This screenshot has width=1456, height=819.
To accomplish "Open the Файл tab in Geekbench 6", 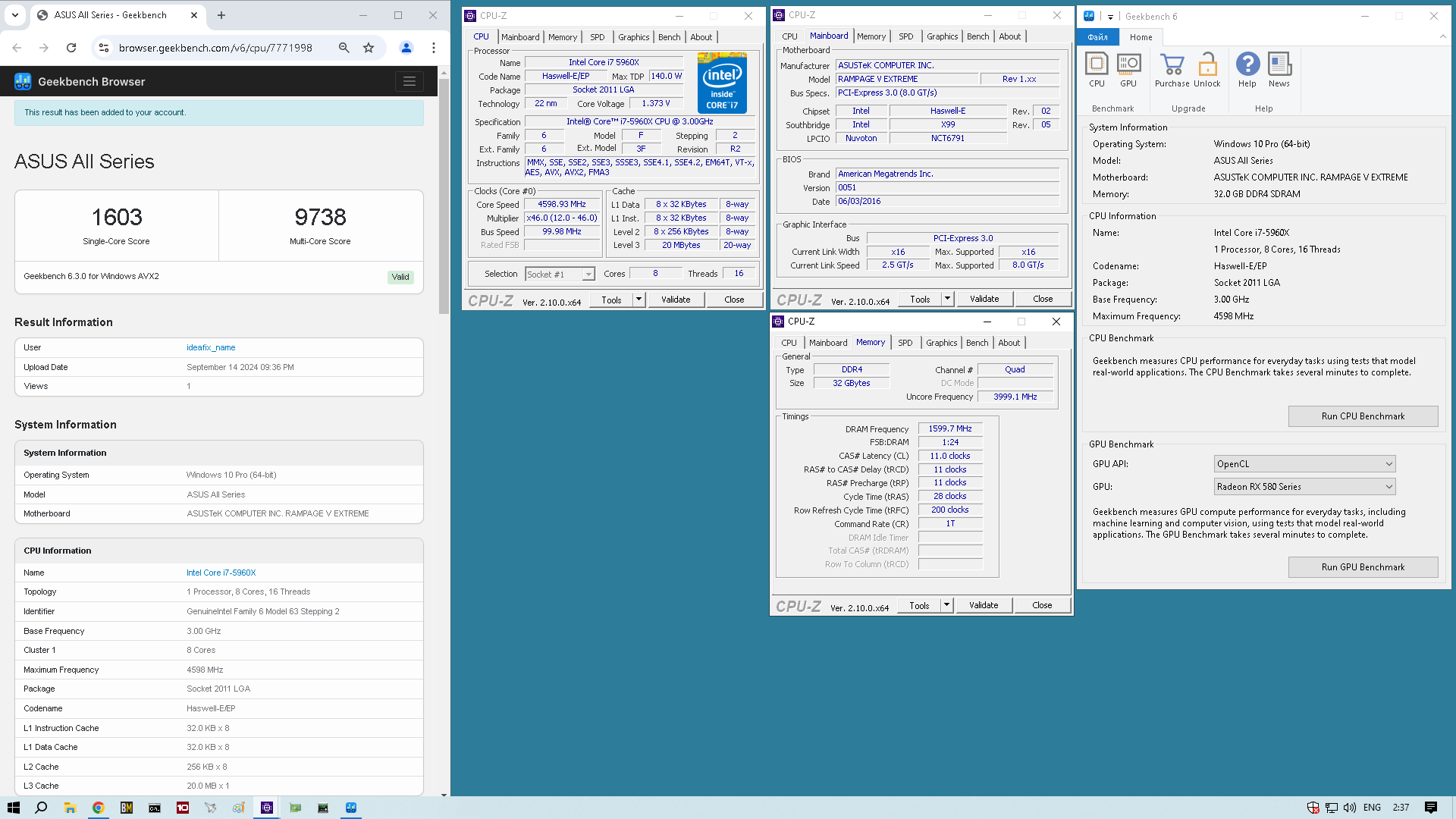I will click(1097, 37).
